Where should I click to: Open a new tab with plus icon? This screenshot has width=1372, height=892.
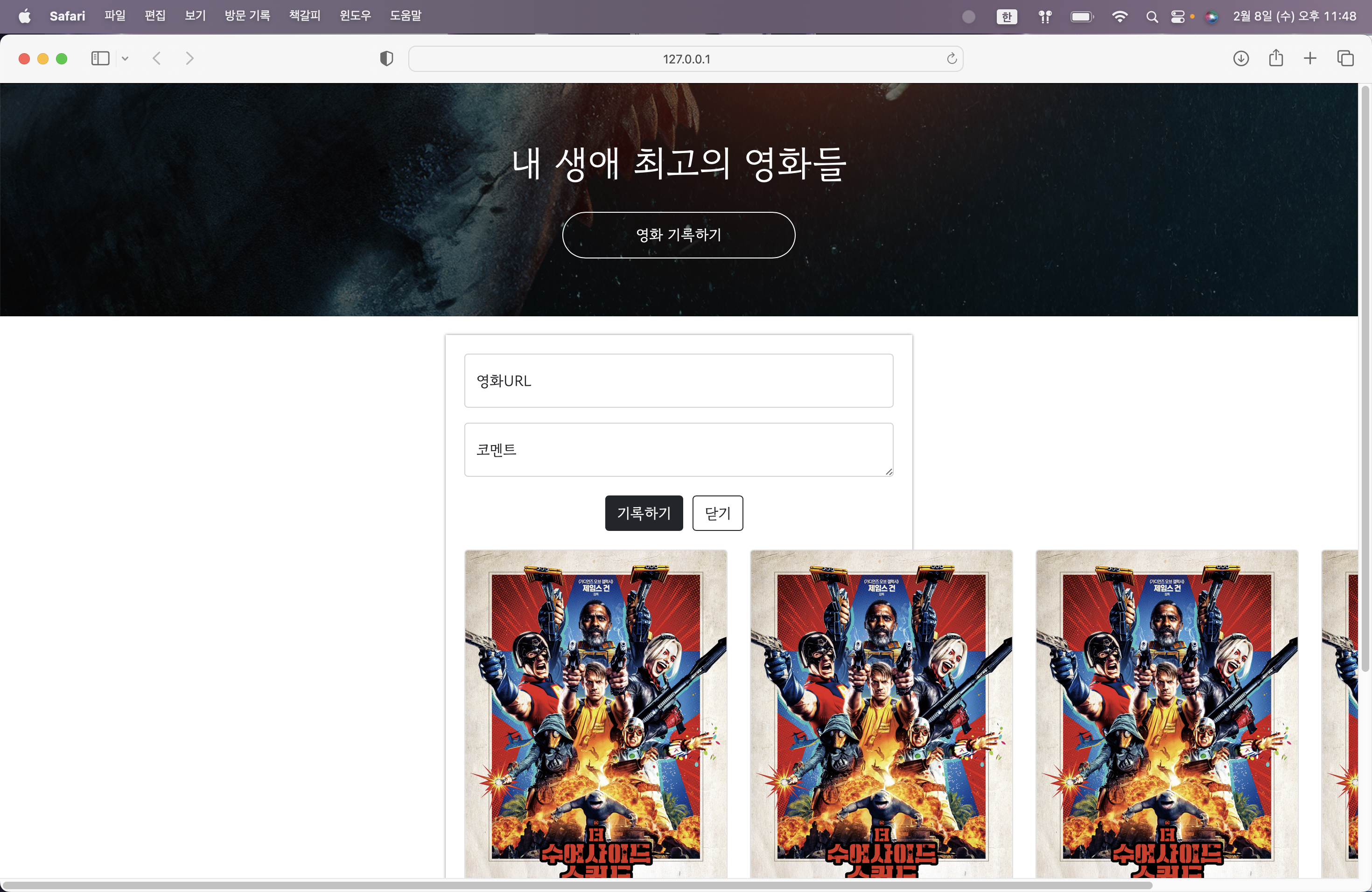(x=1310, y=58)
